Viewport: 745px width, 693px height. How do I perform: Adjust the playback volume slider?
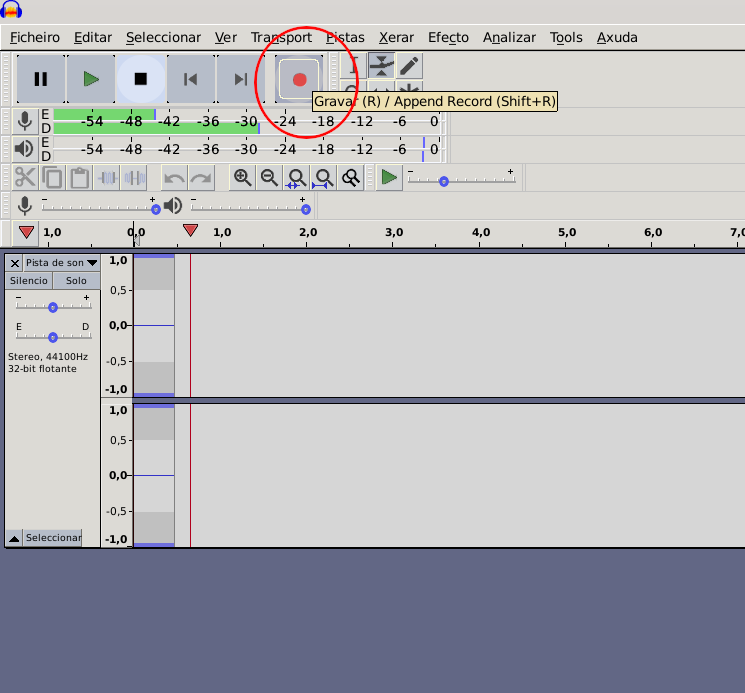click(250, 207)
